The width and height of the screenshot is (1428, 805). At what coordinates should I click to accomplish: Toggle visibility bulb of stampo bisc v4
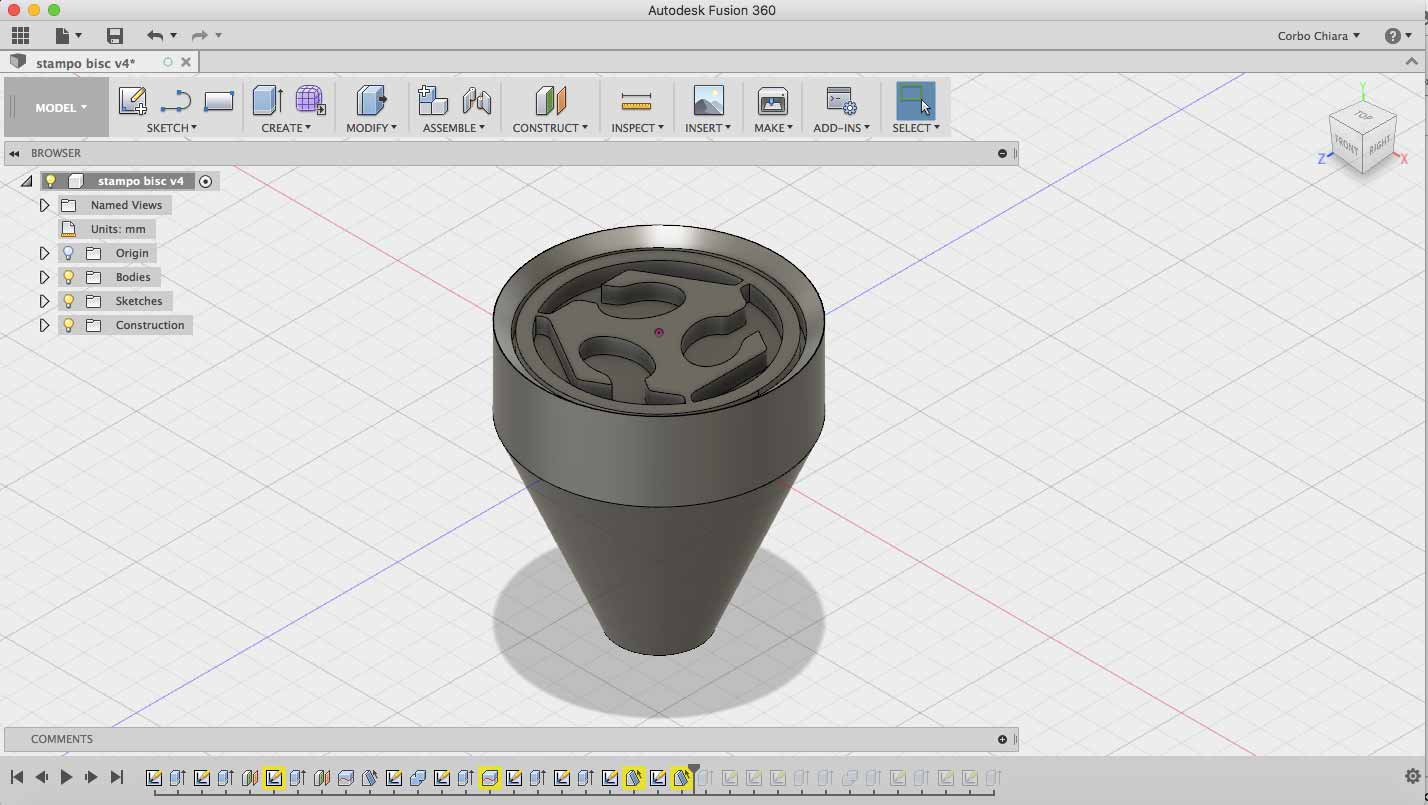click(x=50, y=181)
